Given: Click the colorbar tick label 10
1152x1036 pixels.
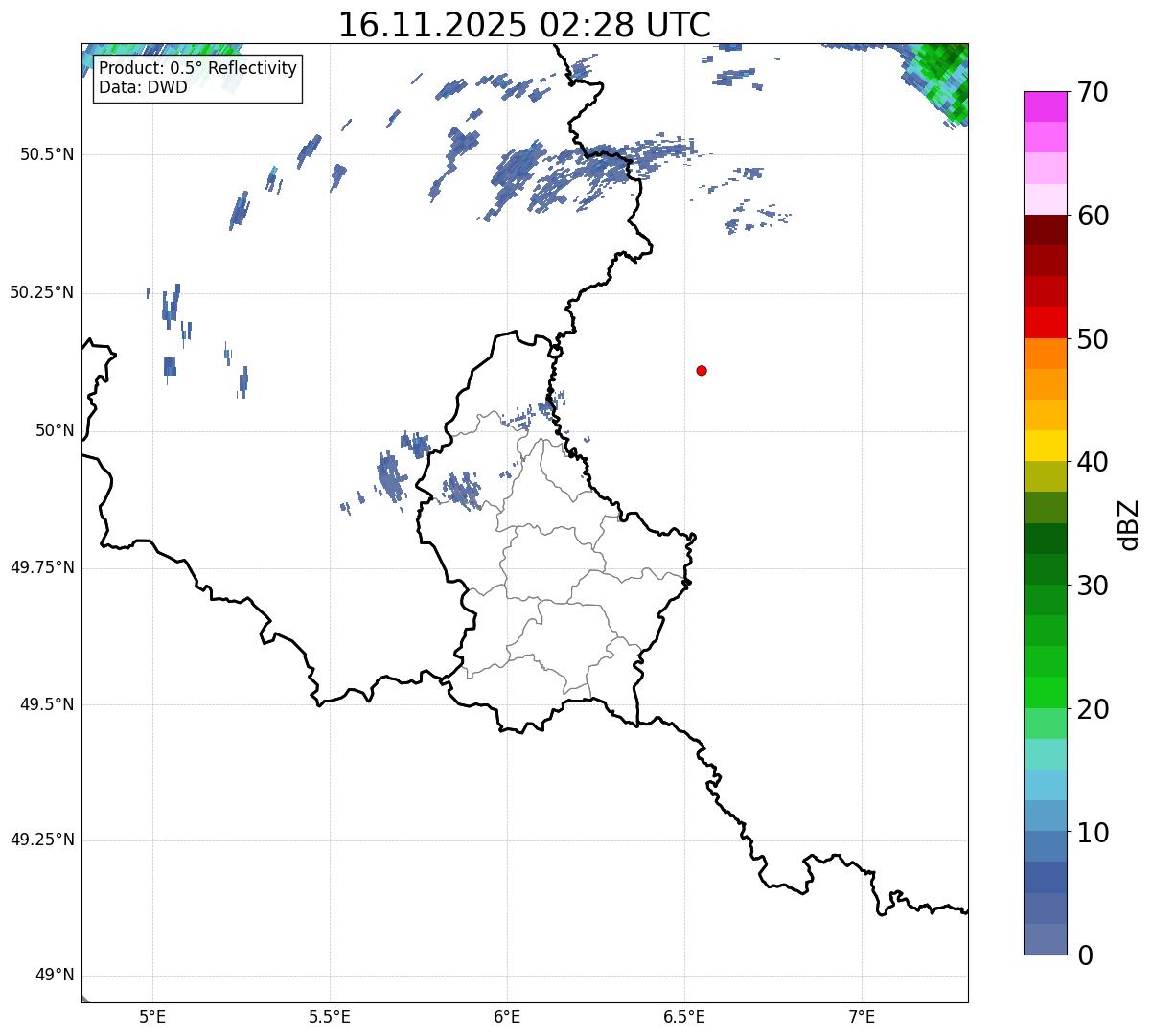Looking at the screenshot, I should pyautogui.click(x=1093, y=833).
